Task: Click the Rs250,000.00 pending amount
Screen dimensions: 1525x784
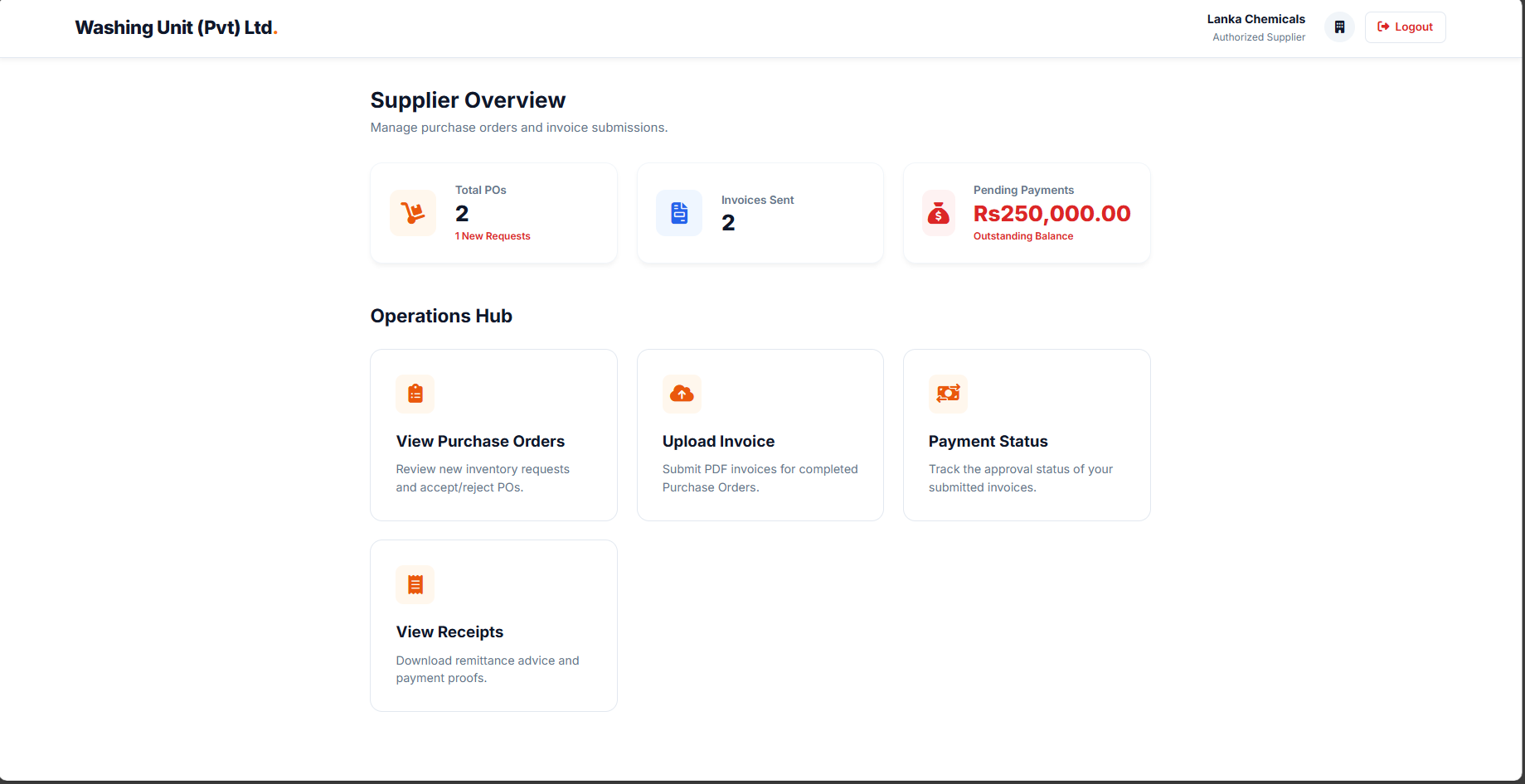Action: click(x=1051, y=214)
